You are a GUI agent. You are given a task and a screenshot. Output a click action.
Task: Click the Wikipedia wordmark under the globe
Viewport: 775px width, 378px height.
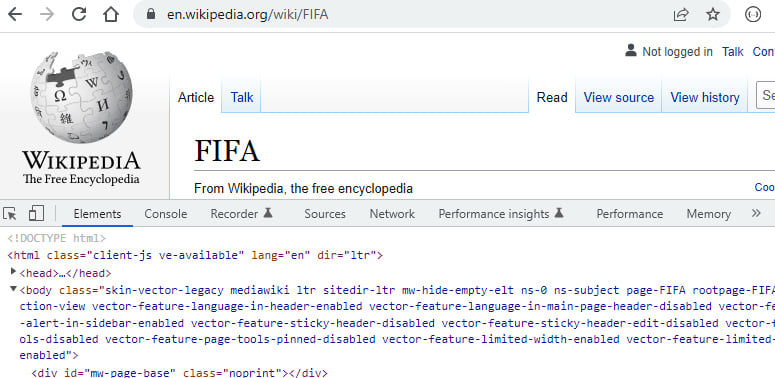point(81,162)
